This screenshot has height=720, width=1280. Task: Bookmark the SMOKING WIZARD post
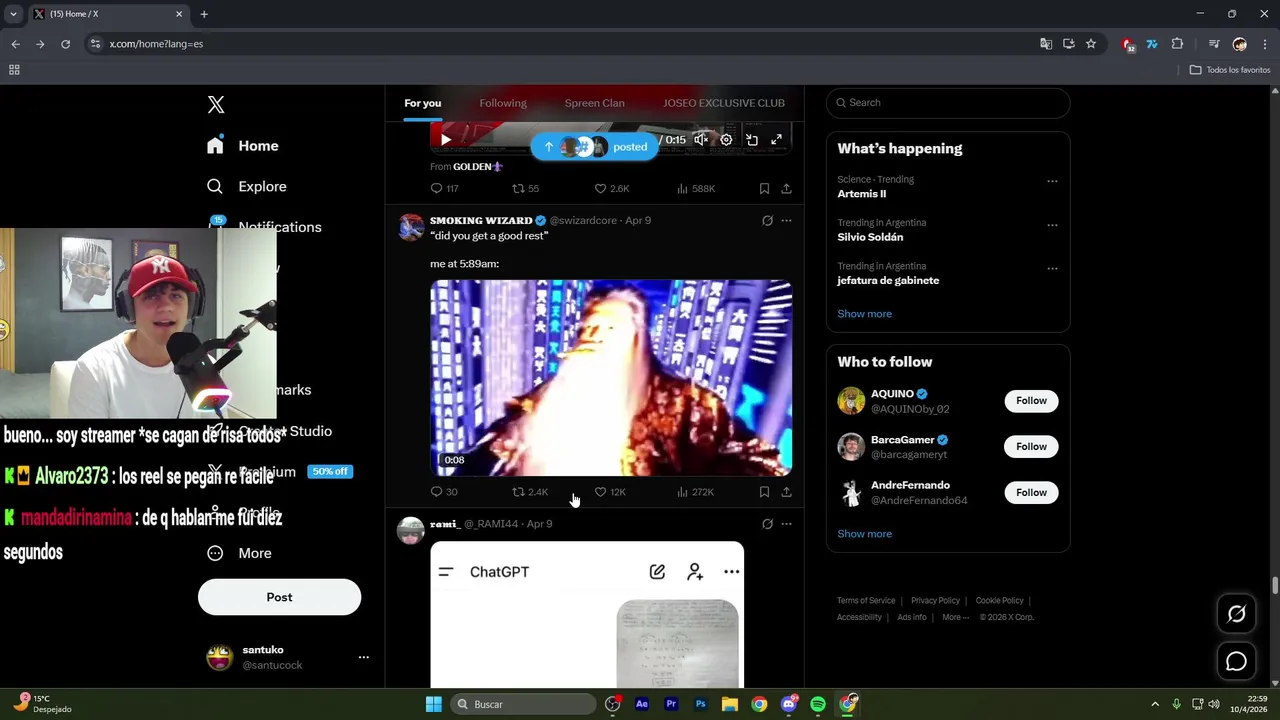tap(764, 492)
